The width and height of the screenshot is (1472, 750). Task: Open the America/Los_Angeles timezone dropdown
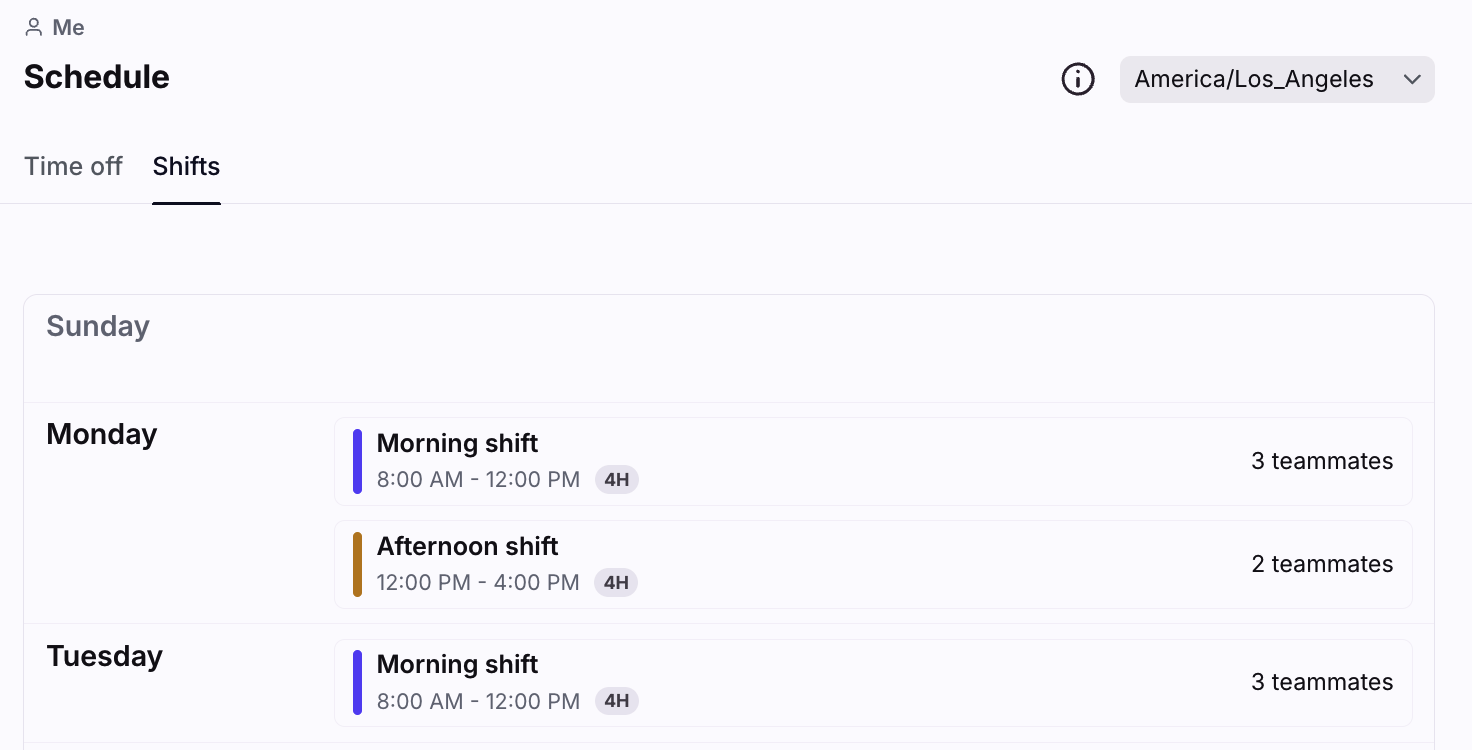(x=1254, y=79)
